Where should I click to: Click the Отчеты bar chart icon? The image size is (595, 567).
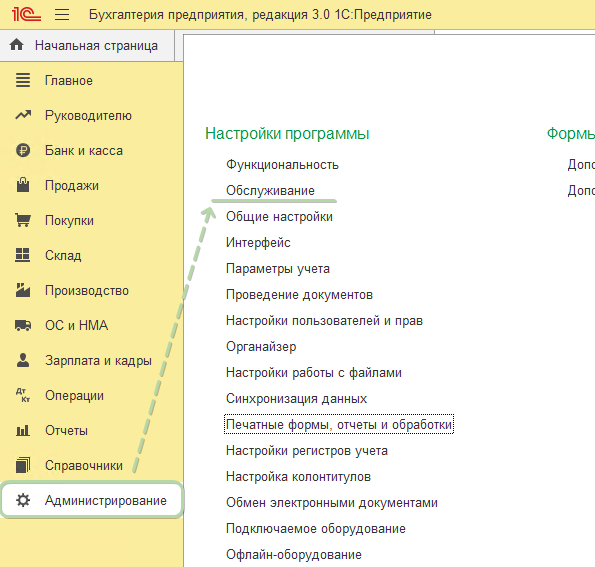point(23,430)
